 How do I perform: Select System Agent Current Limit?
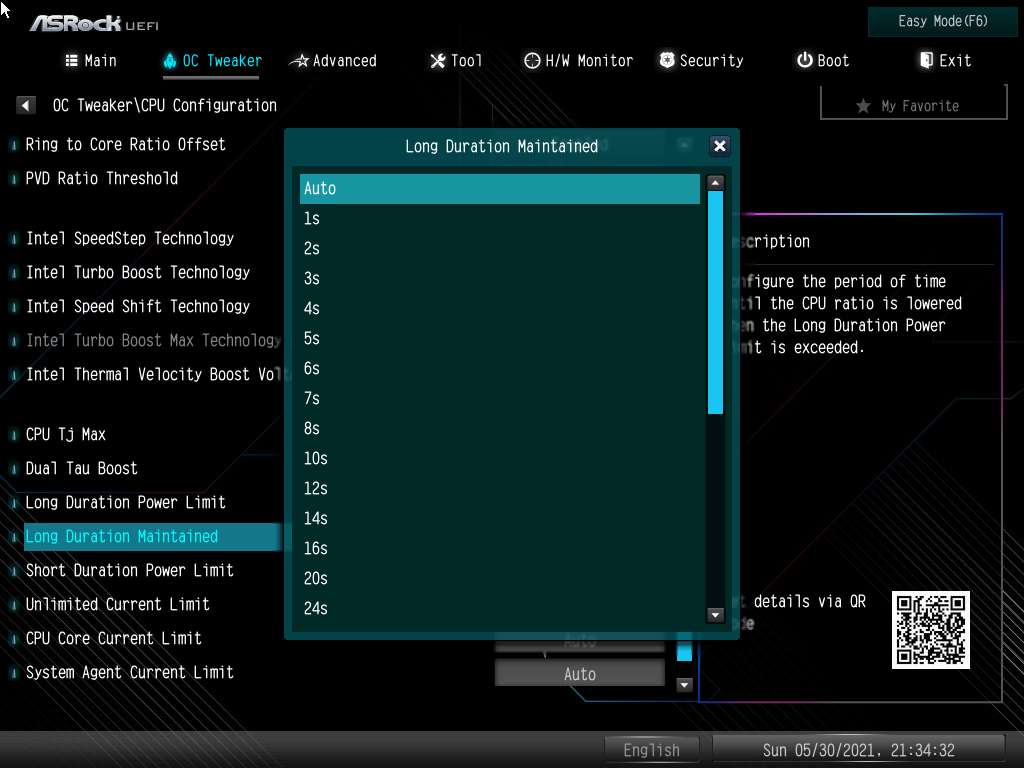pyautogui.click(x=129, y=672)
